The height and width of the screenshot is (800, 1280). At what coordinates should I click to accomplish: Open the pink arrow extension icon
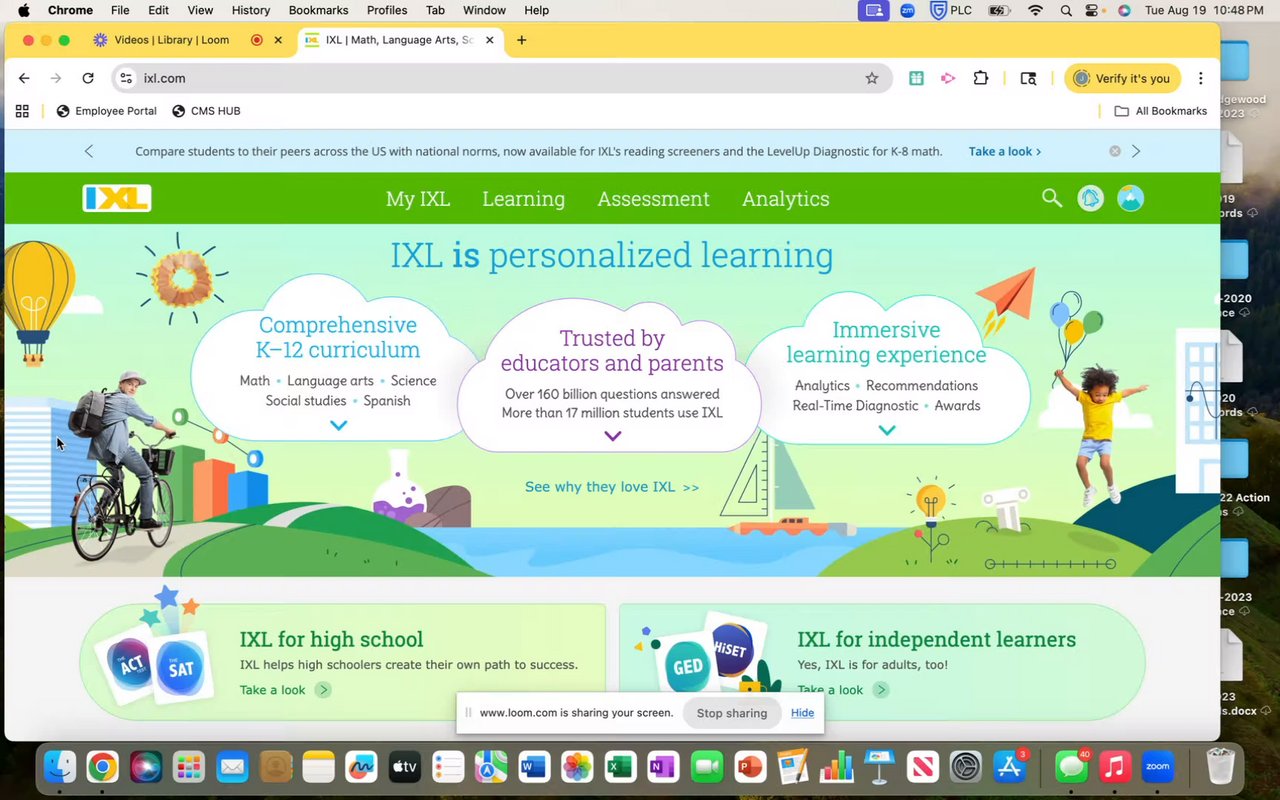pyautogui.click(x=948, y=78)
